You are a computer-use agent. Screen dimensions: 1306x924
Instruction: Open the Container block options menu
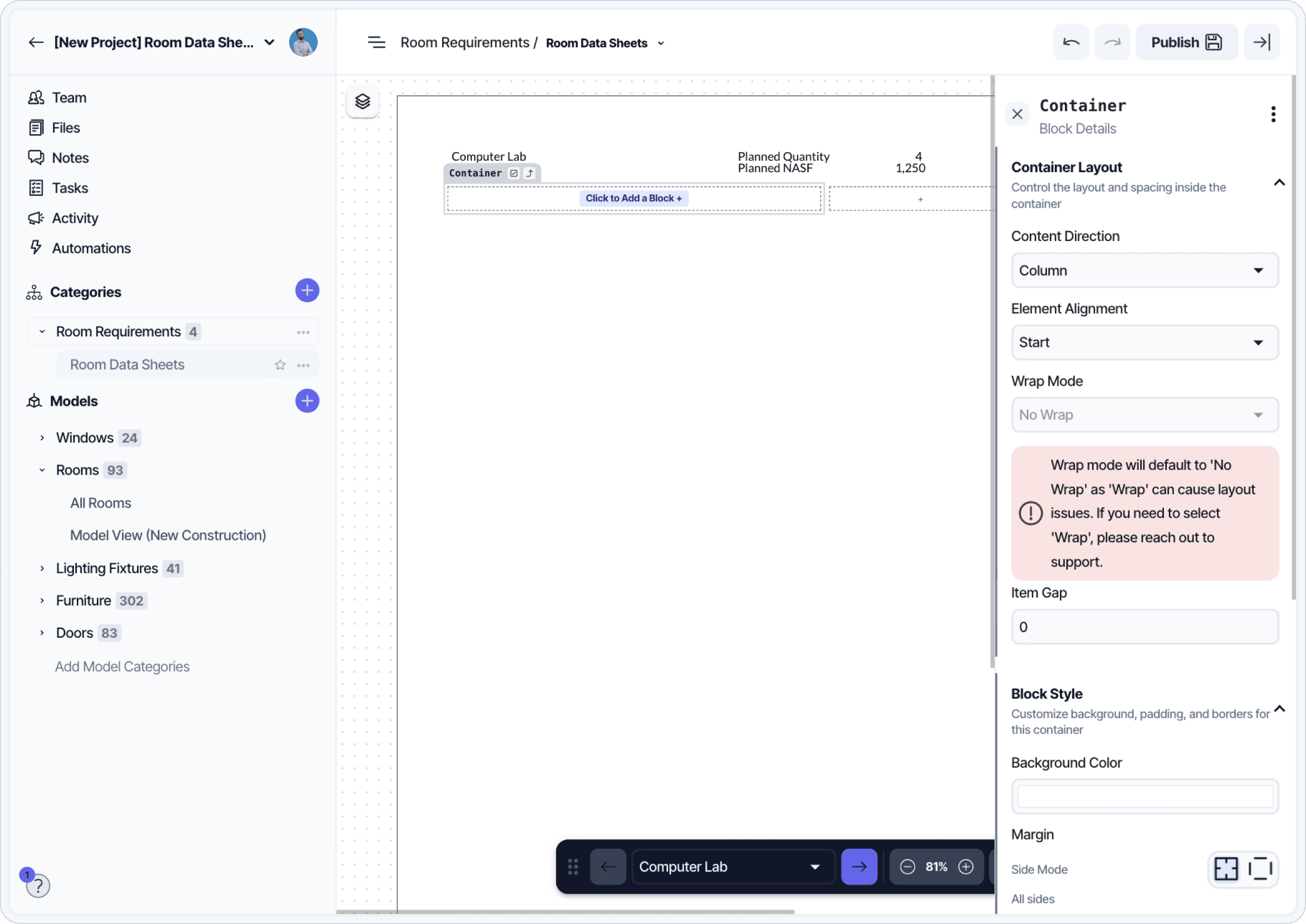[1273, 114]
